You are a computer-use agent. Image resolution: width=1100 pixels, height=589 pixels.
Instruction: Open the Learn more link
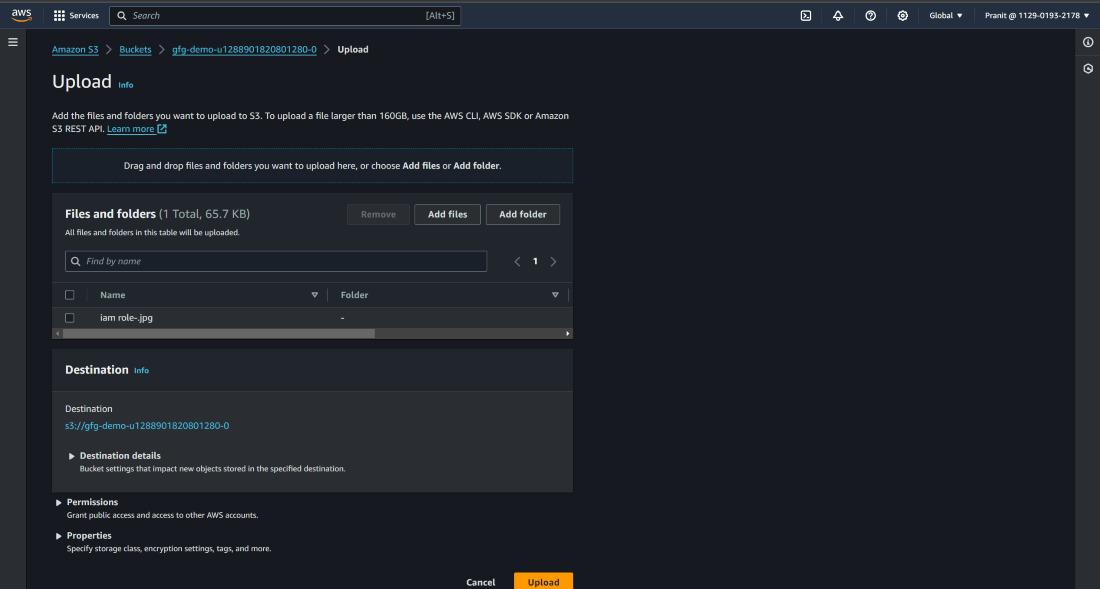coord(130,129)
